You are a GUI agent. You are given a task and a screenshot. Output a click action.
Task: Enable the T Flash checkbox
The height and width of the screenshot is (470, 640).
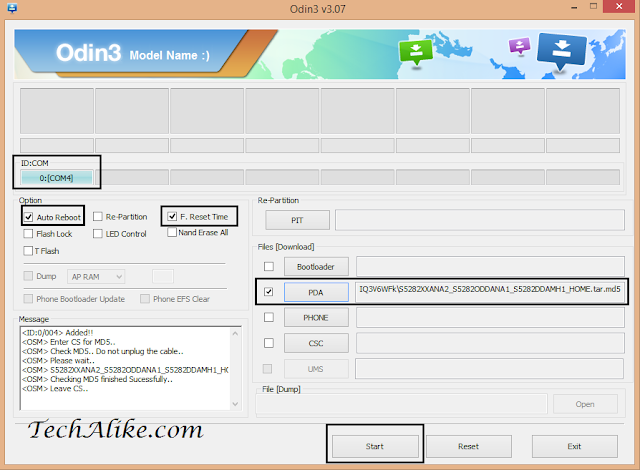pyautogui.click(x=28, y=251)
